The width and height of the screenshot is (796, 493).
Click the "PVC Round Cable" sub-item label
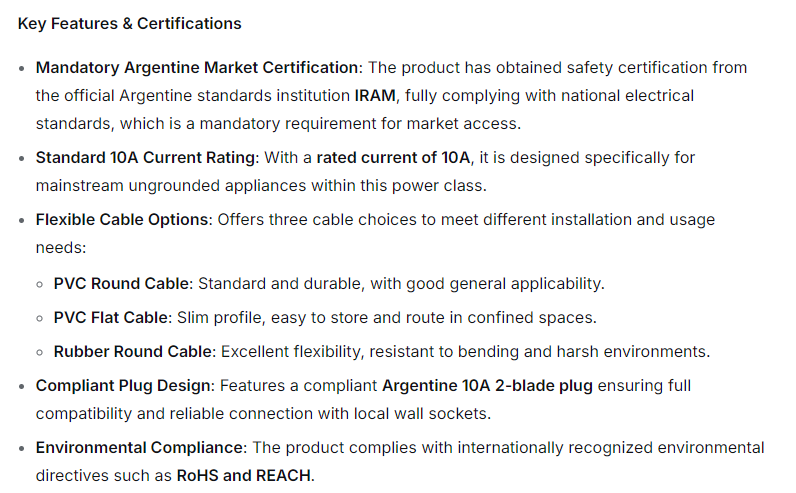[x=121, y=283]
